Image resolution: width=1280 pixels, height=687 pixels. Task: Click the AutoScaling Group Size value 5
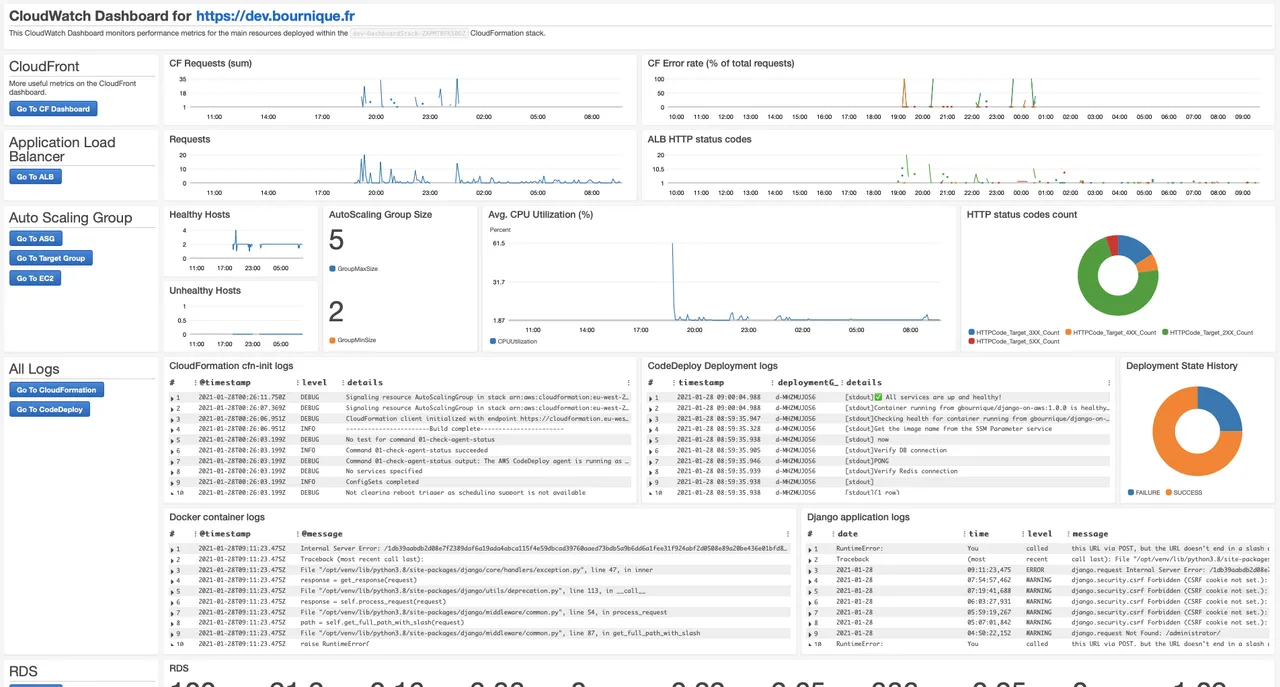[x=336, y=240]
